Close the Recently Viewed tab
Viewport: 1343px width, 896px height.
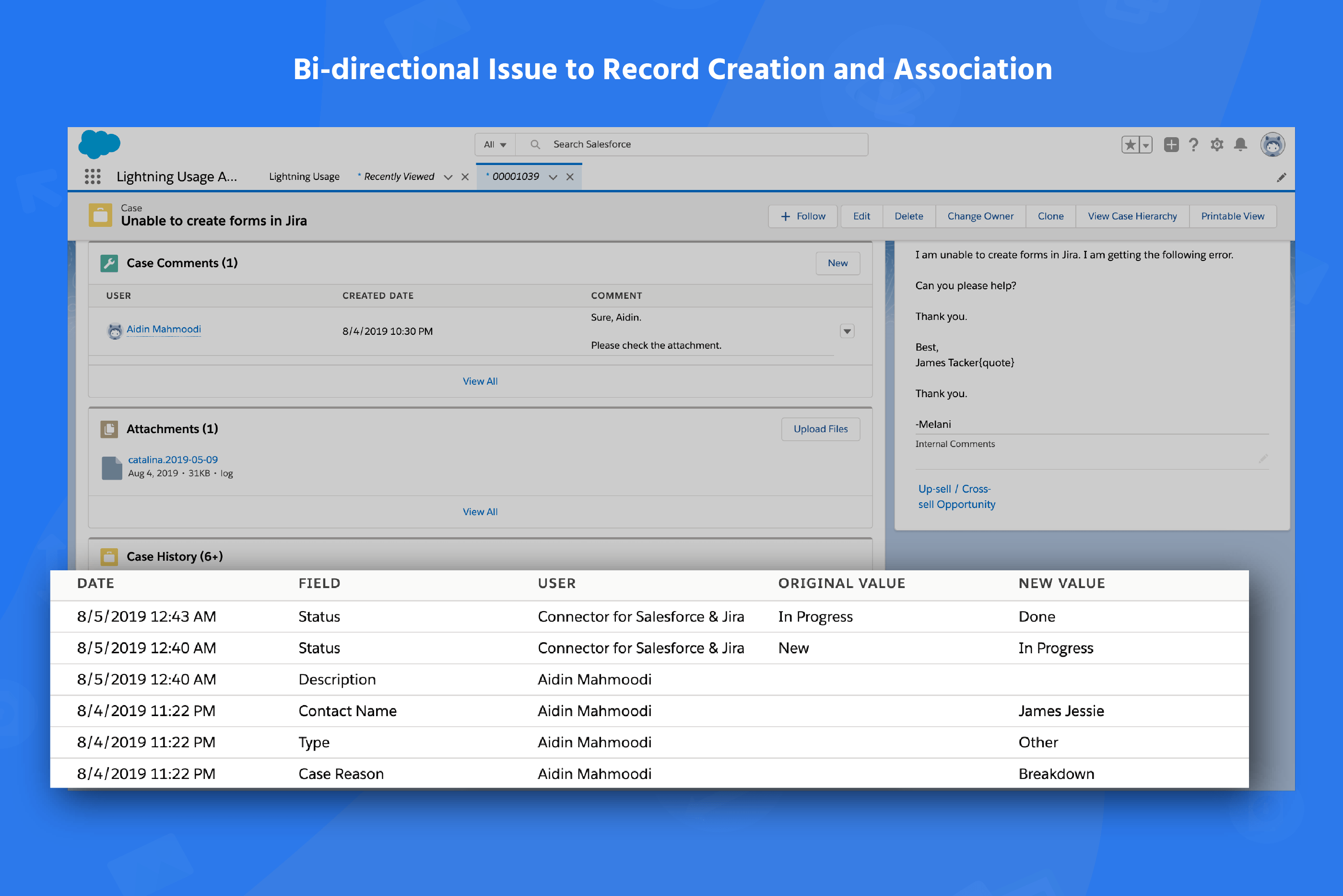(x=465, y=177)
